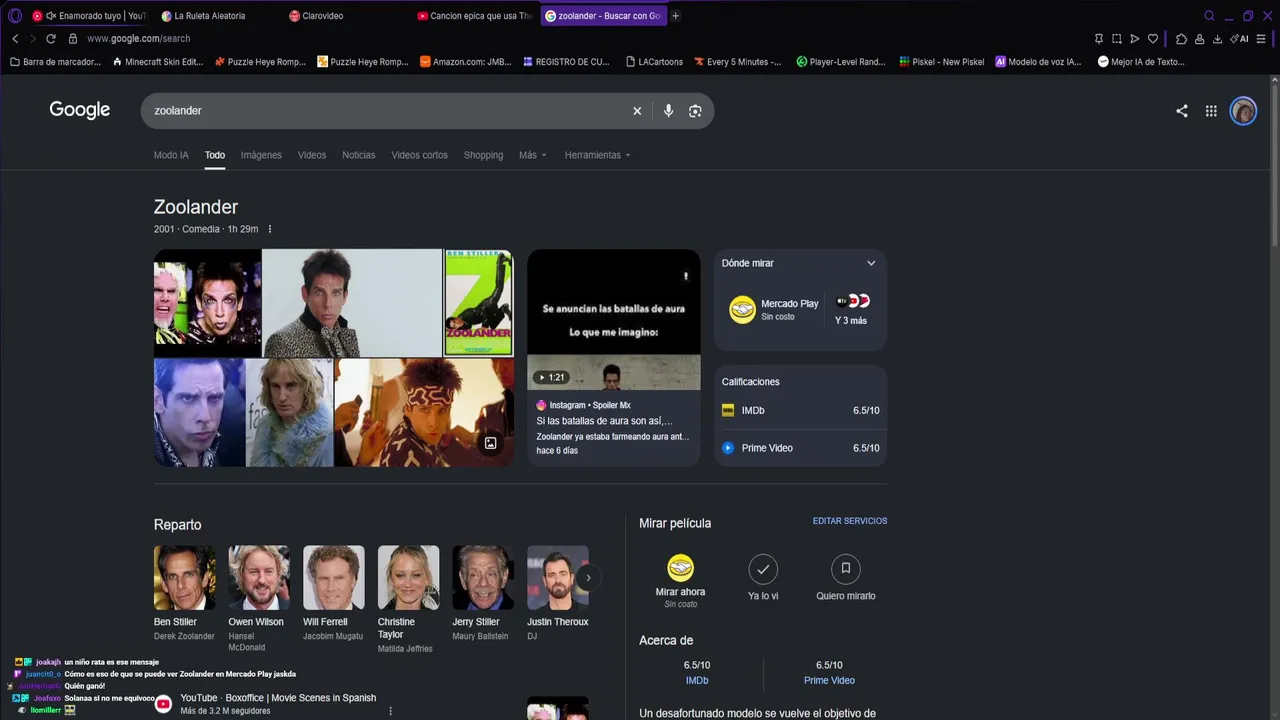This screenshot has width=1280, height=720.
Task: Open tab search magnifier in title bar
Action: coord(1209,16)
